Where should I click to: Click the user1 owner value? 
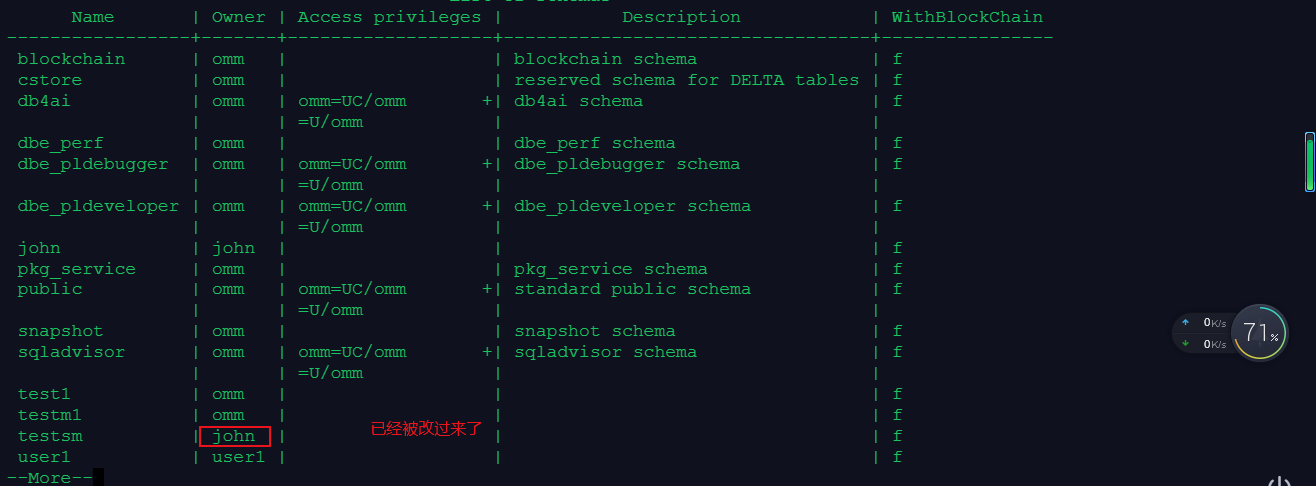(x=239, y=457)
